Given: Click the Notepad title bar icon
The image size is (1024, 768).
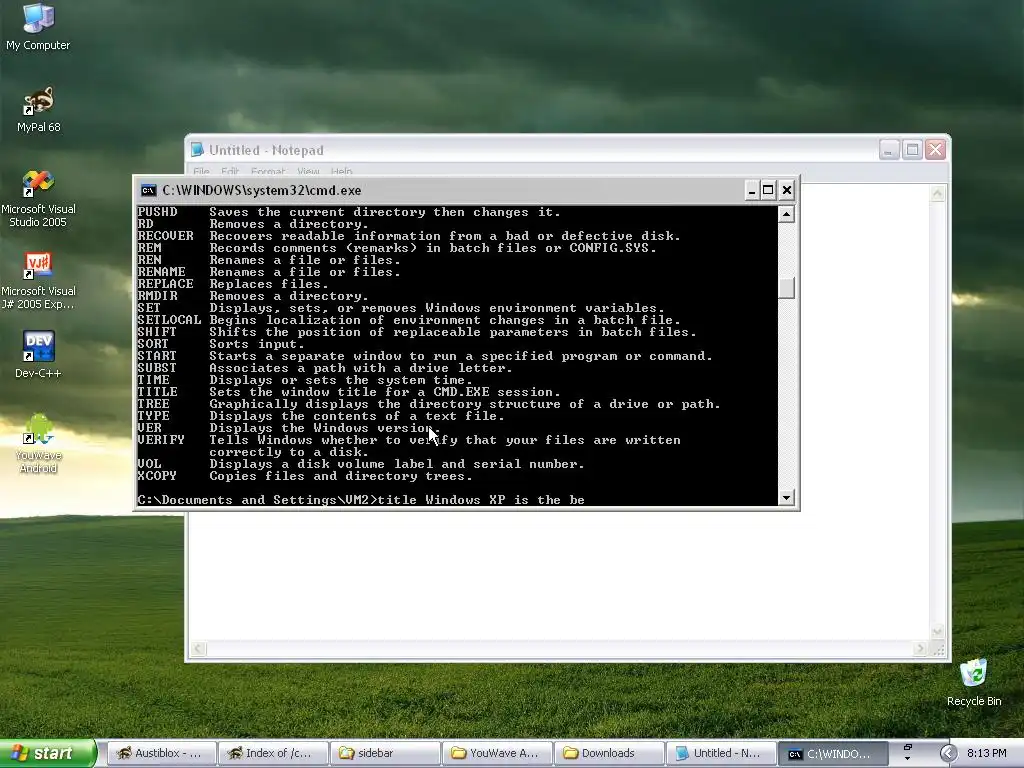Looking at the screenshot, I should 197,150.
